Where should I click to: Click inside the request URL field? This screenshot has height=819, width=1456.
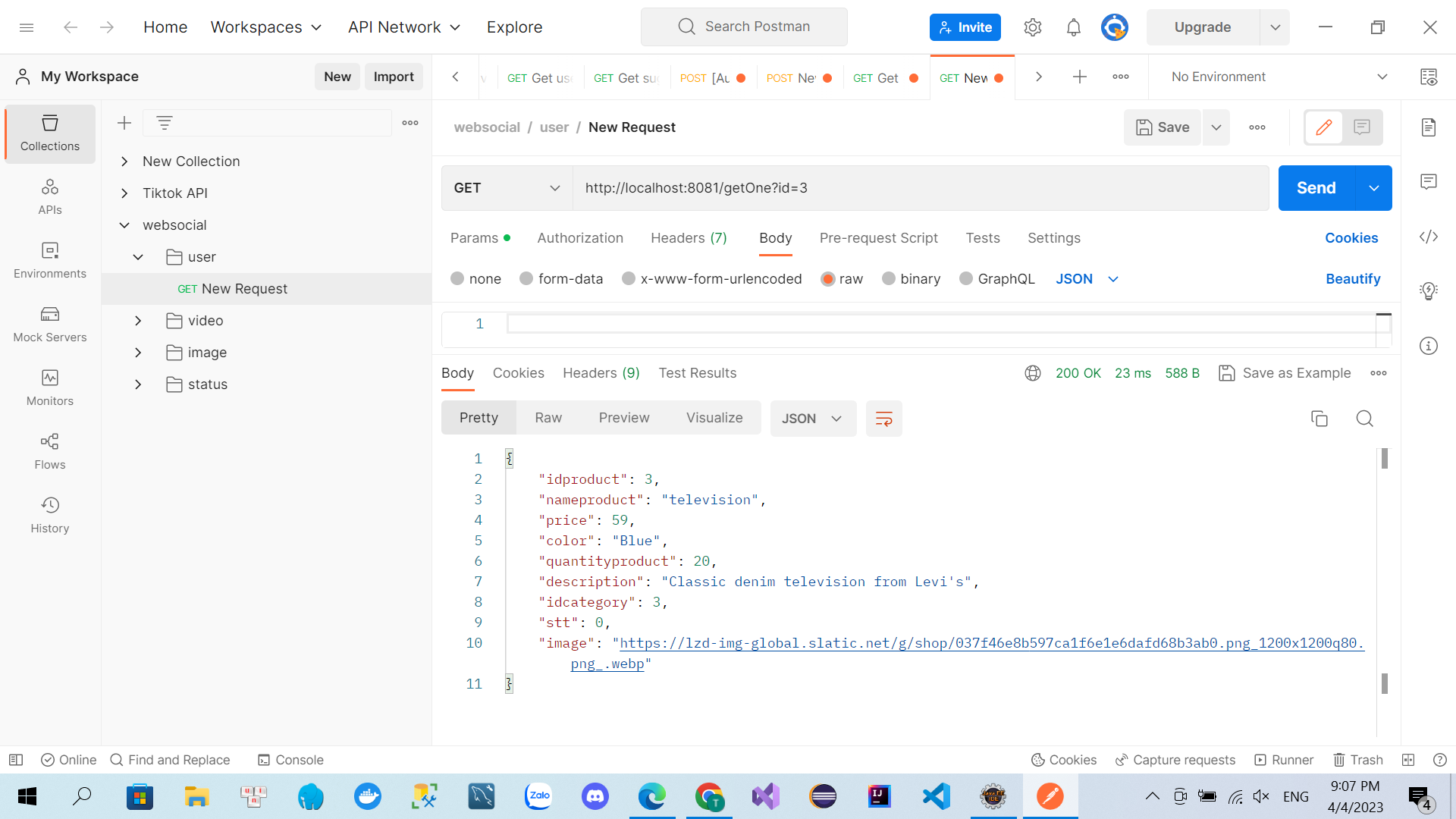pos(834,187)
